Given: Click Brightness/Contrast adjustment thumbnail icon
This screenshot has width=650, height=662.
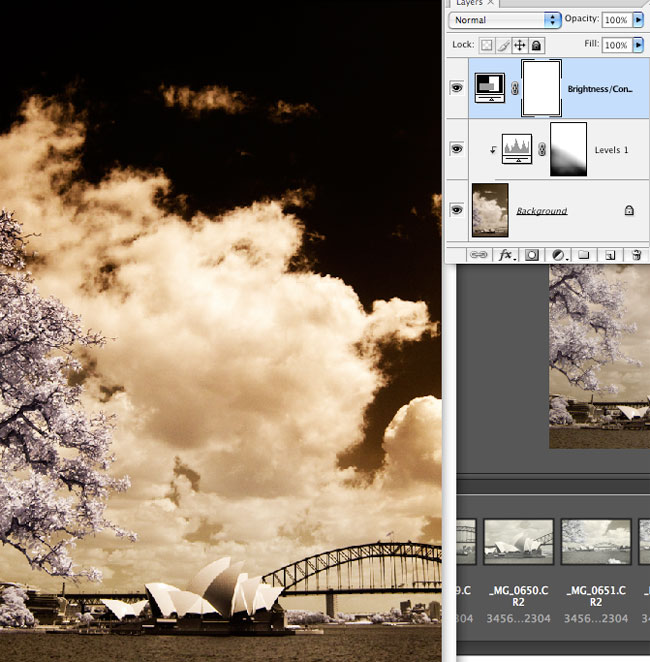Looking at the screenshot, I should (x=490, y=88).
